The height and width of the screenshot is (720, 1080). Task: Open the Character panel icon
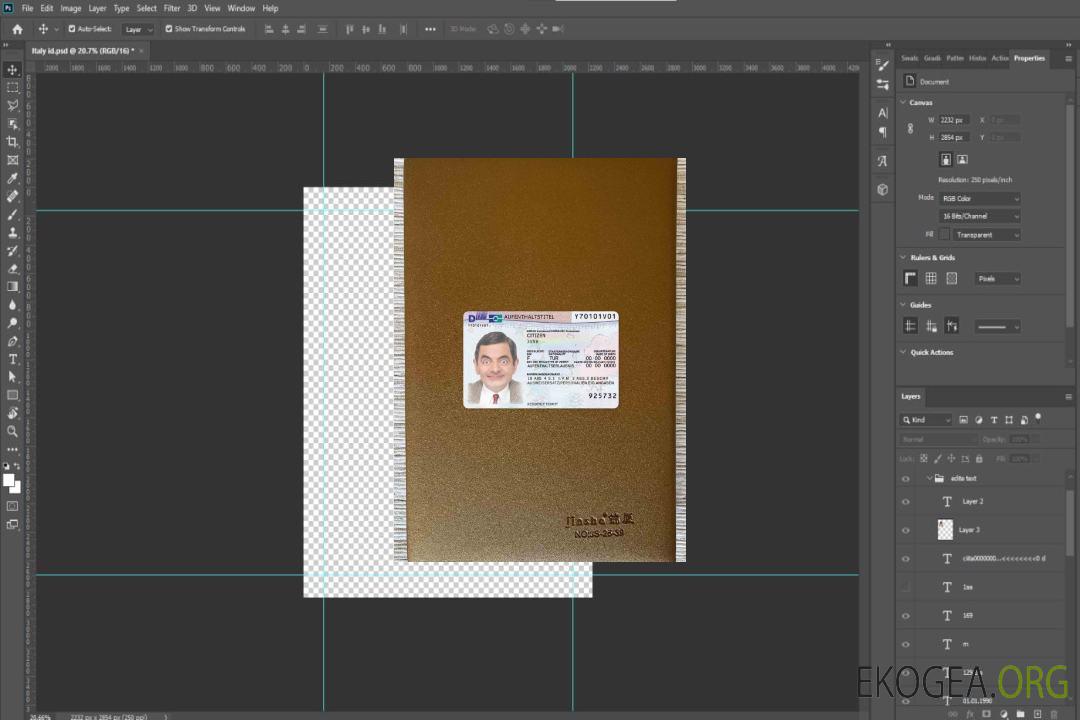point(882,112)
